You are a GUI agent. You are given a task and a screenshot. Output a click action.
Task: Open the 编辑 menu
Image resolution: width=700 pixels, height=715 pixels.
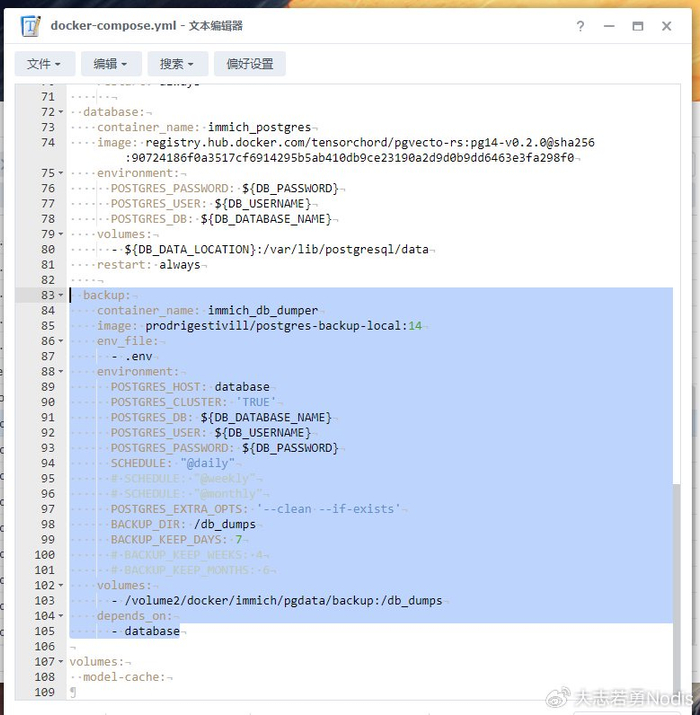tap(110, 64)
